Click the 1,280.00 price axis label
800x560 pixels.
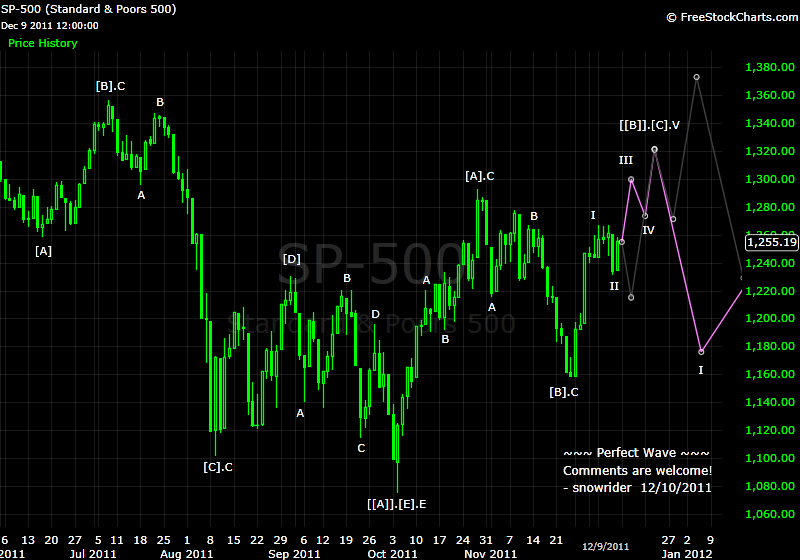pos(770,207)
